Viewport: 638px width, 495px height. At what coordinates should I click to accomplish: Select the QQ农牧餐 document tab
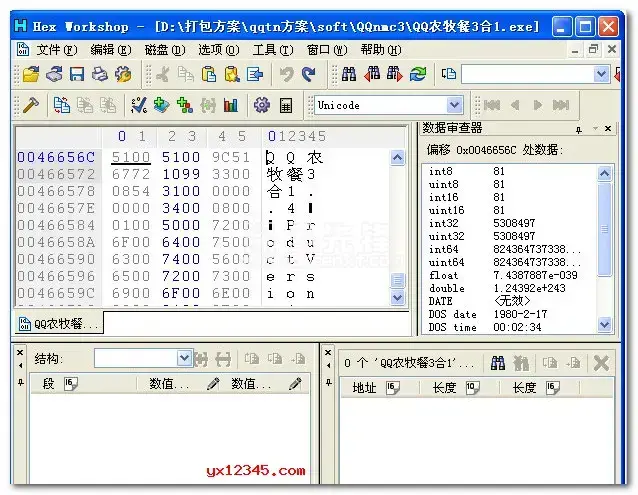(59, 324)
